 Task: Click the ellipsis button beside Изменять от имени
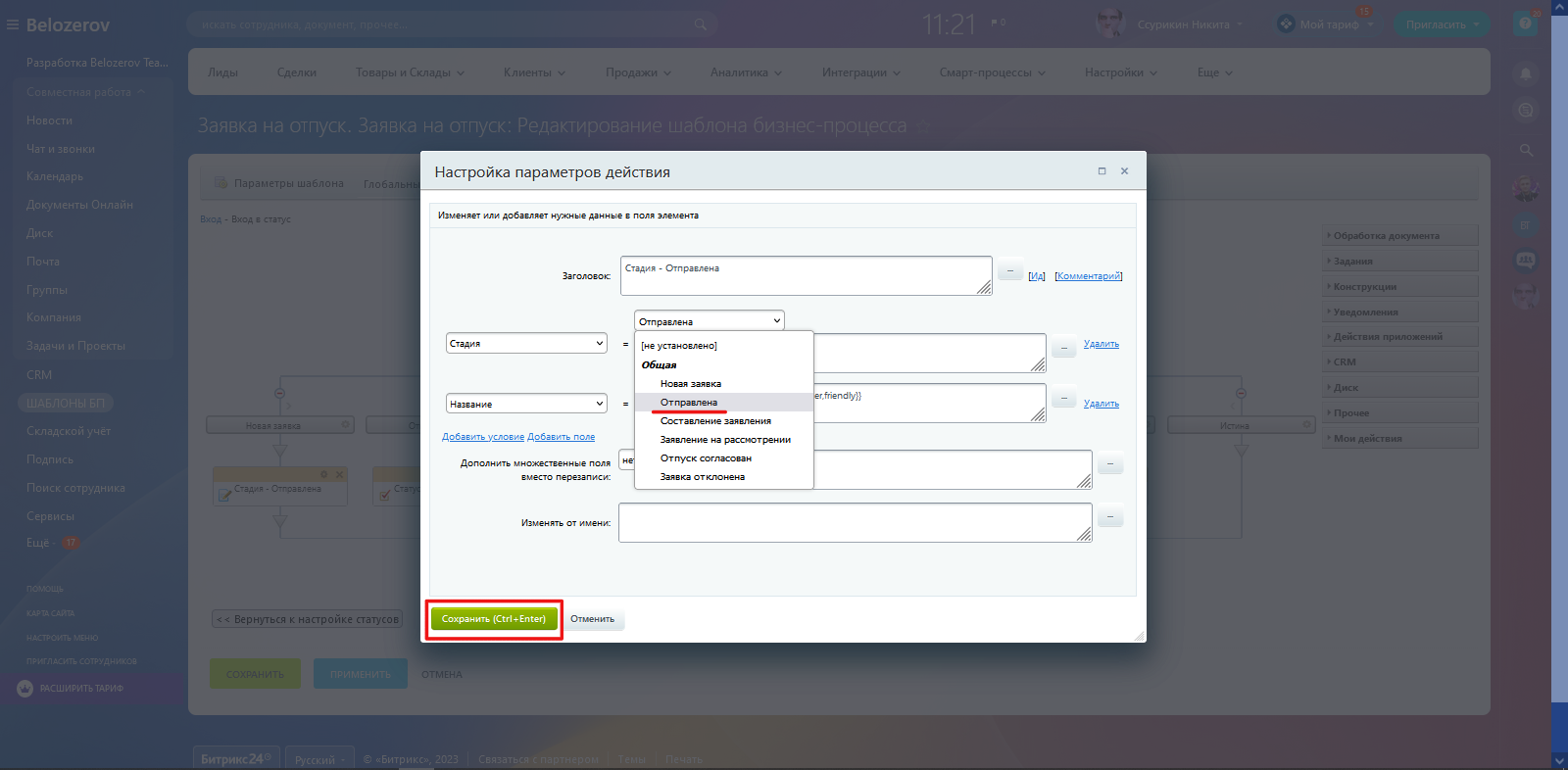[x=1110, y=516]
